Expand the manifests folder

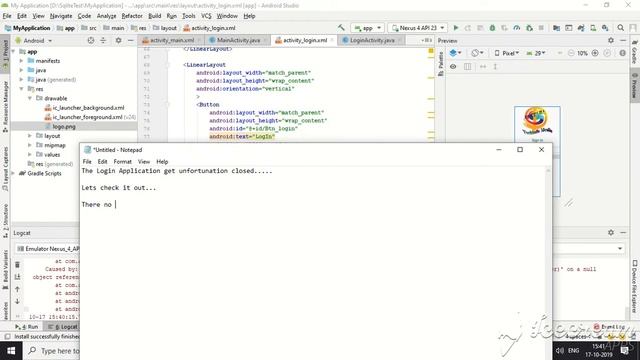(21, 60)
